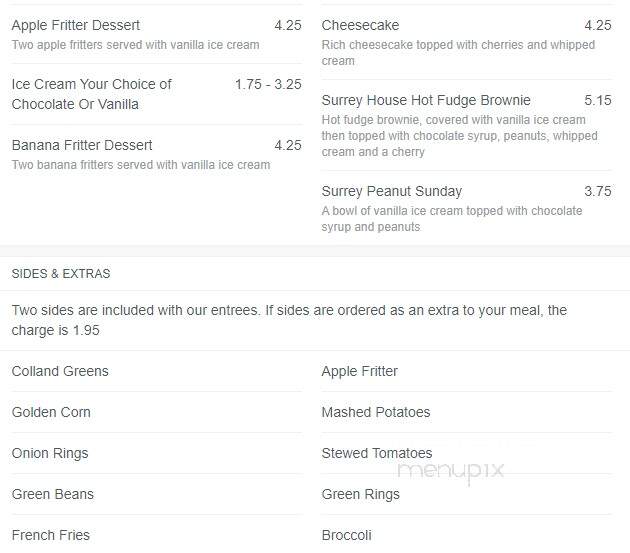Select the Colland Greens side

[x=157, y=371]
